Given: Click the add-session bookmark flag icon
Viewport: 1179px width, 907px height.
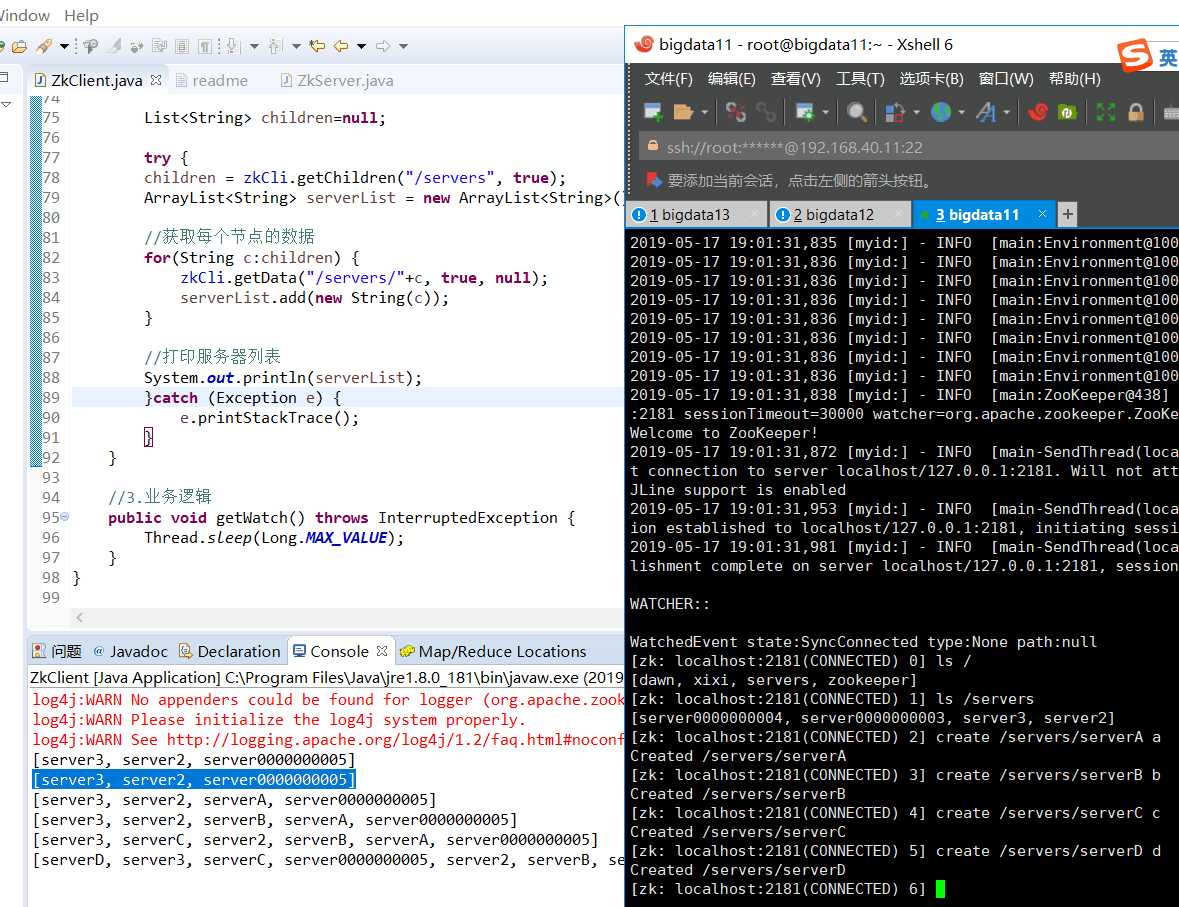Looking at the screenshot, I should click(x=654, y=180).
